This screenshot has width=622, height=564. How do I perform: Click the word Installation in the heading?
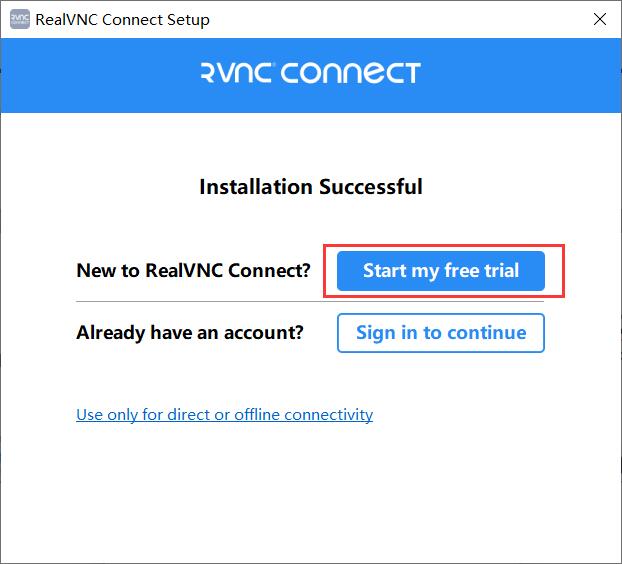click(x=256, y=187)
